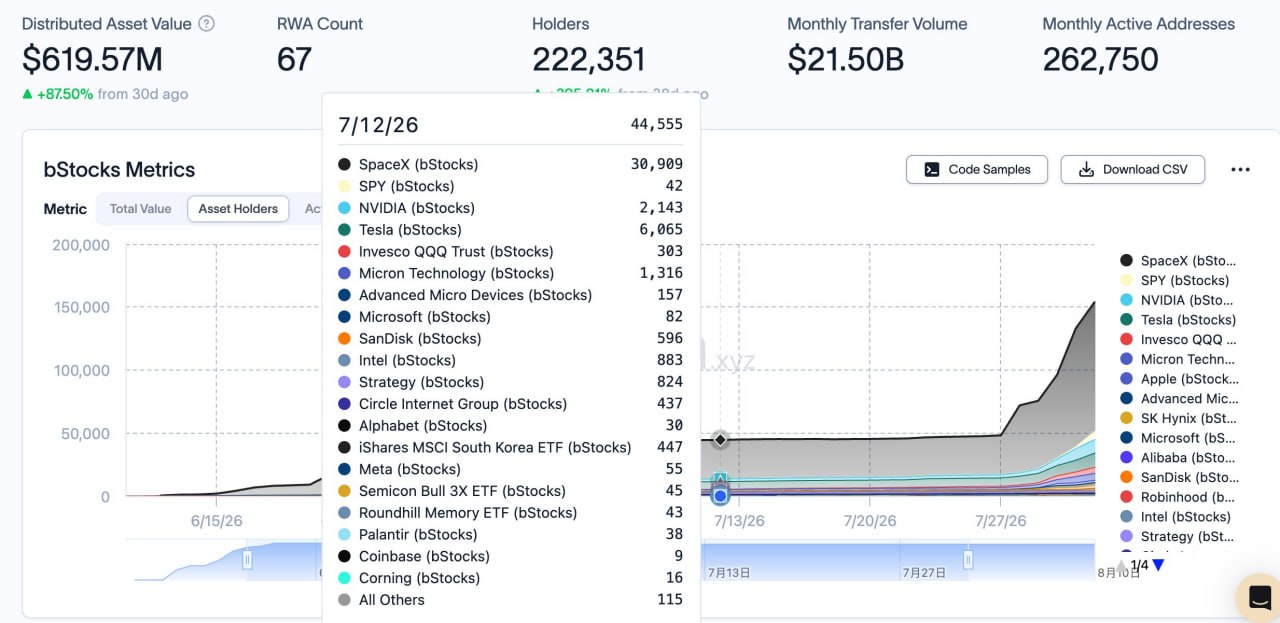The image size is (1280, 623).
Task: Click the 262,750 active addresses value
Action: [x=1101, y=59]
